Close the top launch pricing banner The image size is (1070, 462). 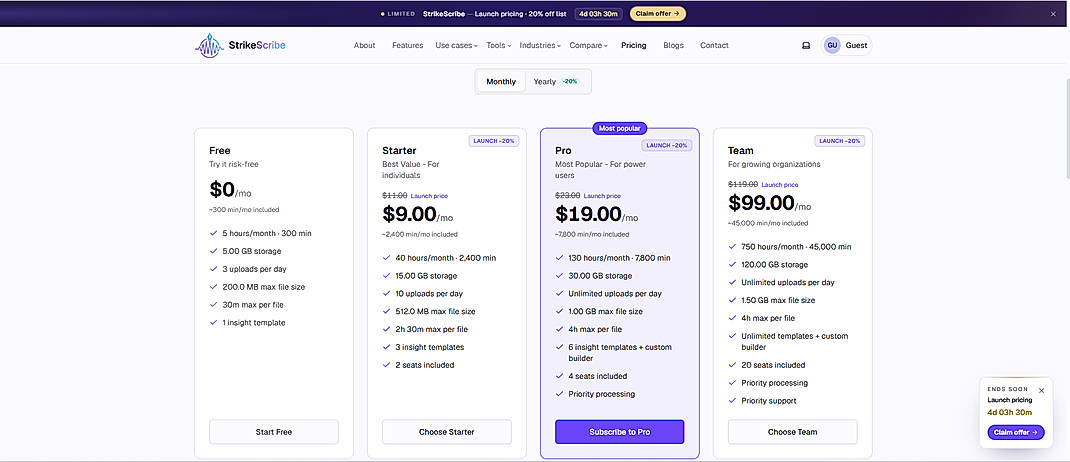click(x=1053, y=13)
